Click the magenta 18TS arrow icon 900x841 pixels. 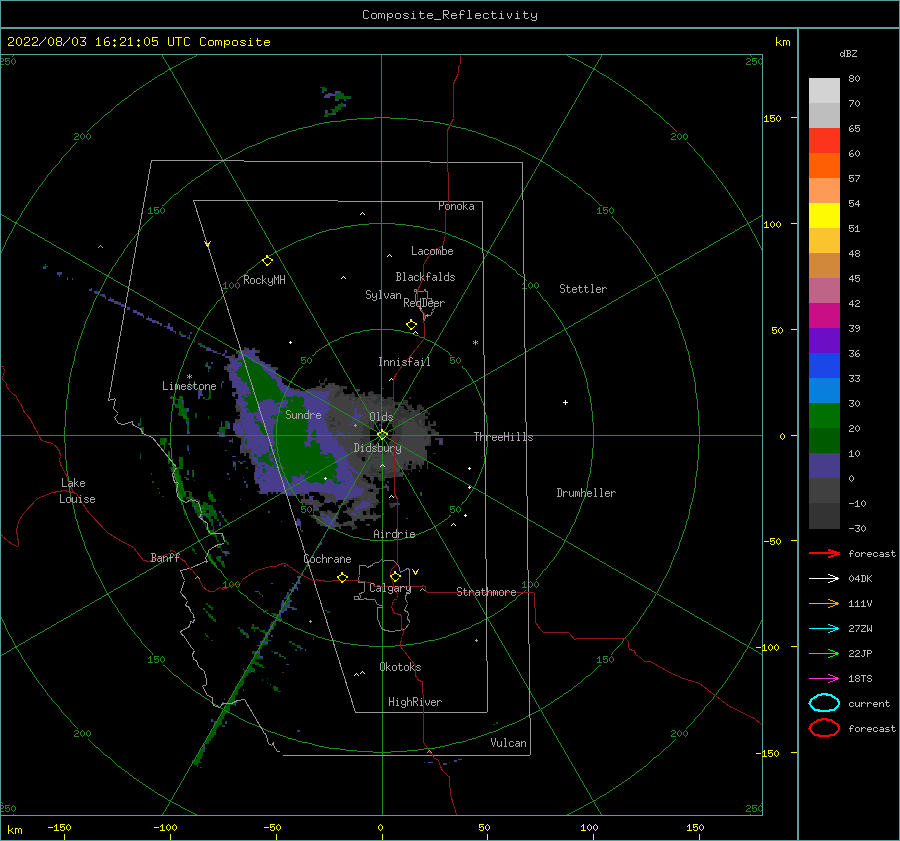point(824,679)
